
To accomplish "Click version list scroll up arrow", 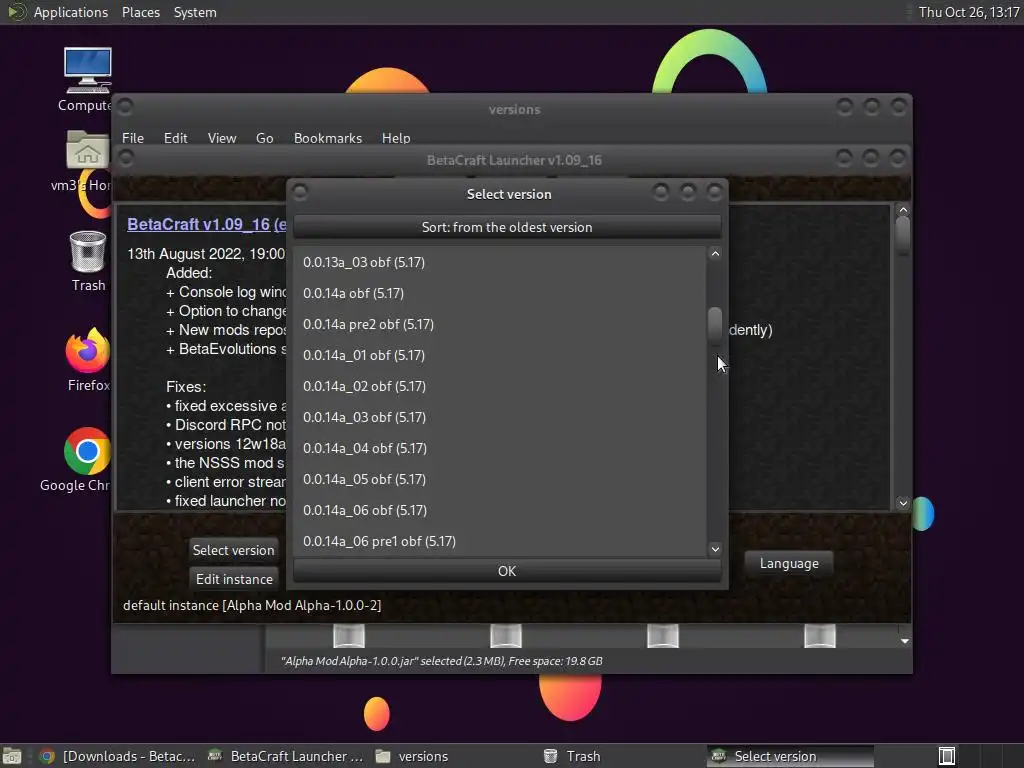I will click(715, 254).
